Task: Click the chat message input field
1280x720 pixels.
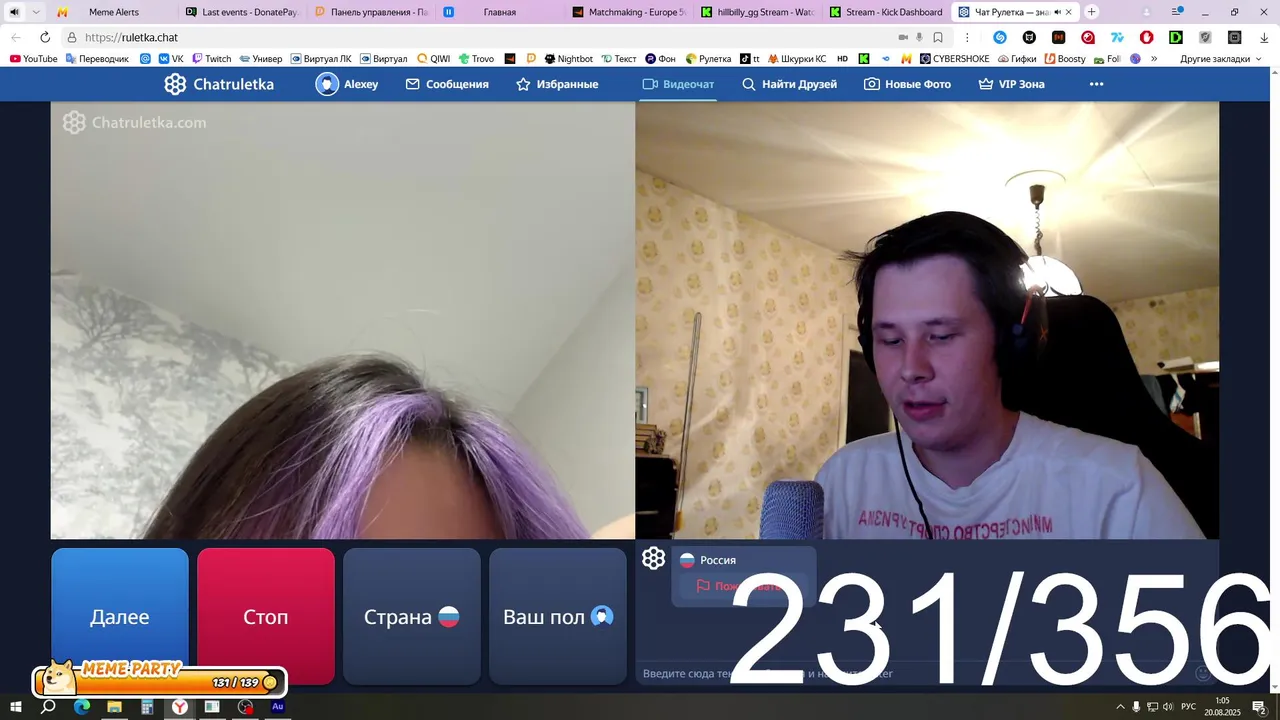Action: tap(915, 674)
